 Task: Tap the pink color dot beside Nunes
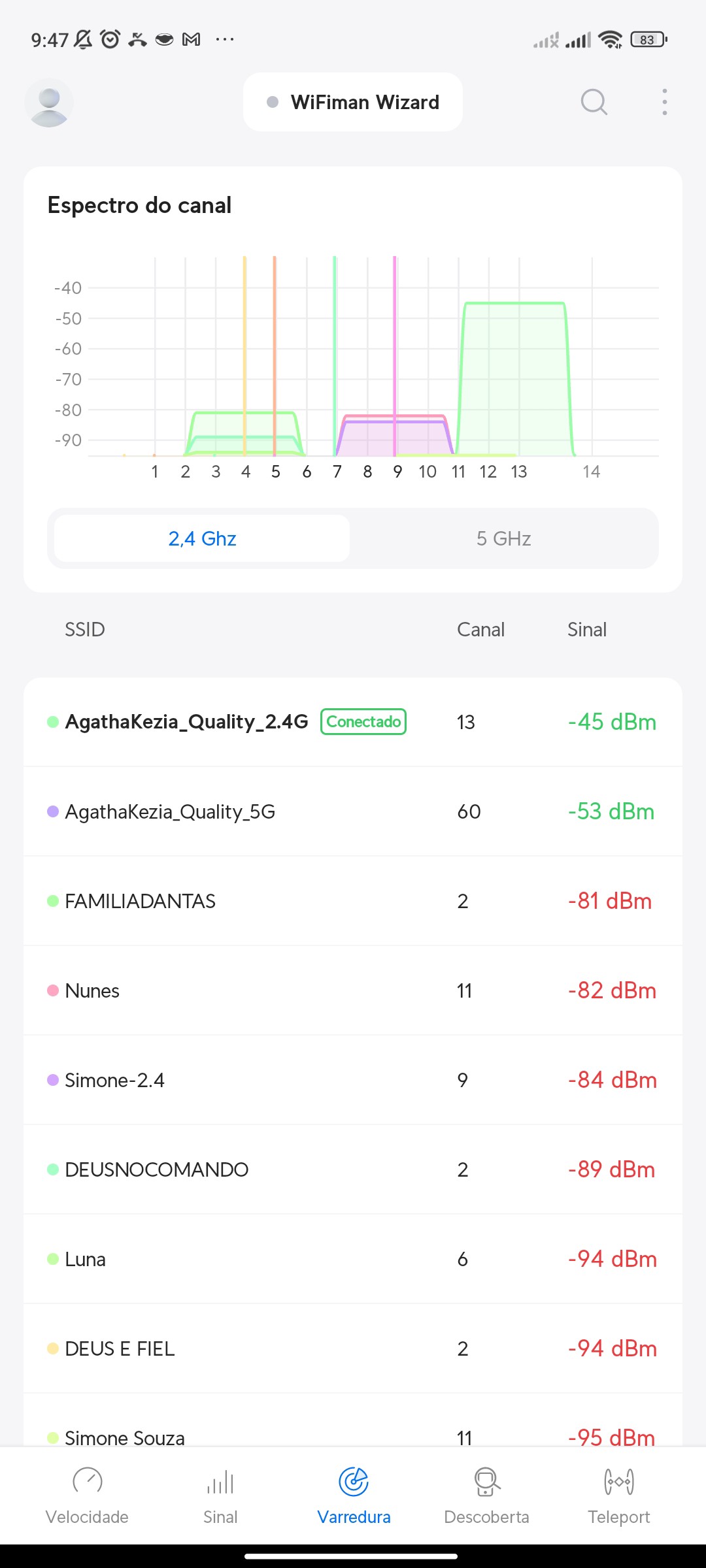pos(53,990)
